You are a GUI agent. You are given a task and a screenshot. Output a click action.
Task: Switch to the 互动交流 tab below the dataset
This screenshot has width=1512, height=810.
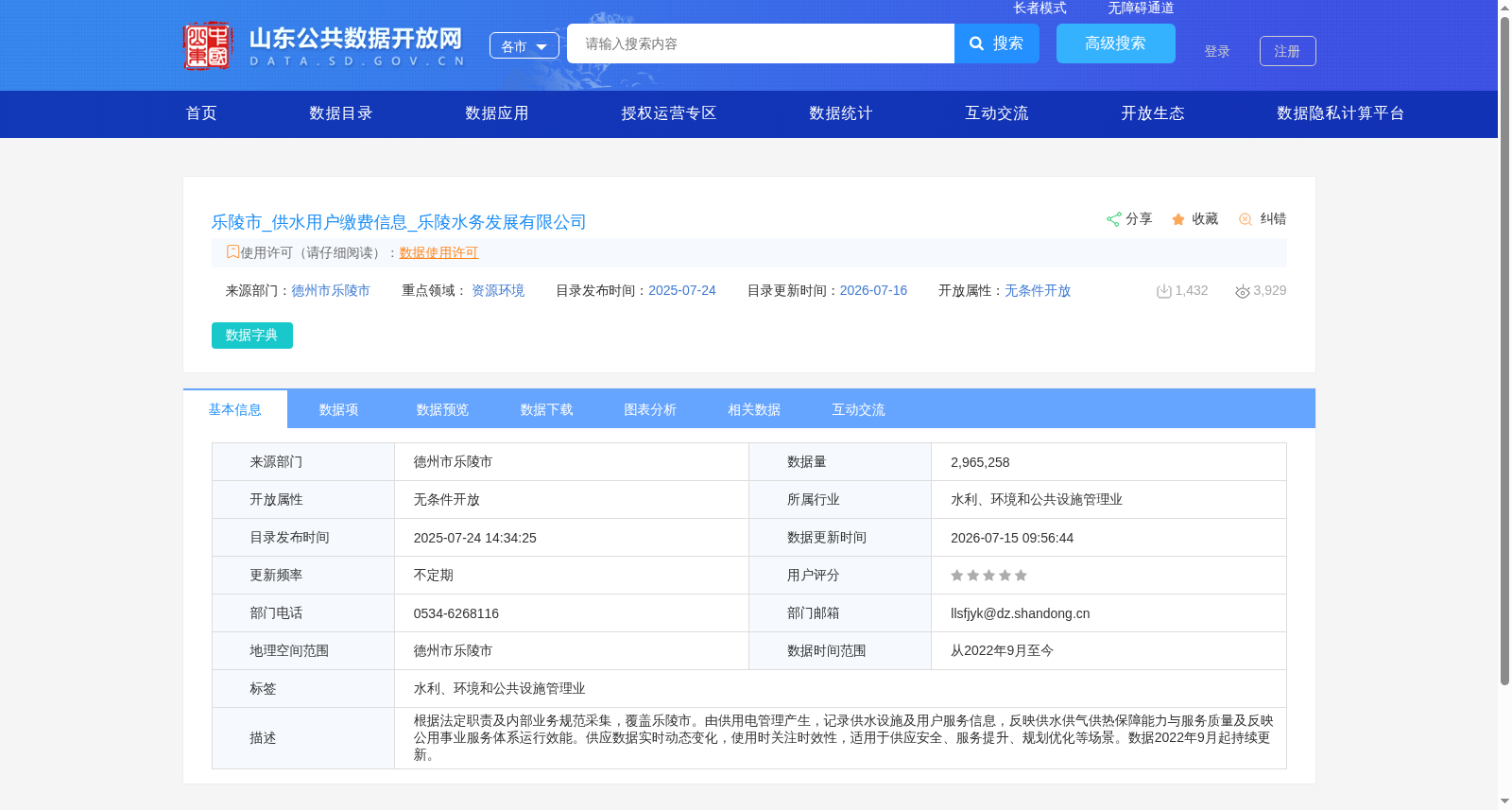tap(859, 409)
